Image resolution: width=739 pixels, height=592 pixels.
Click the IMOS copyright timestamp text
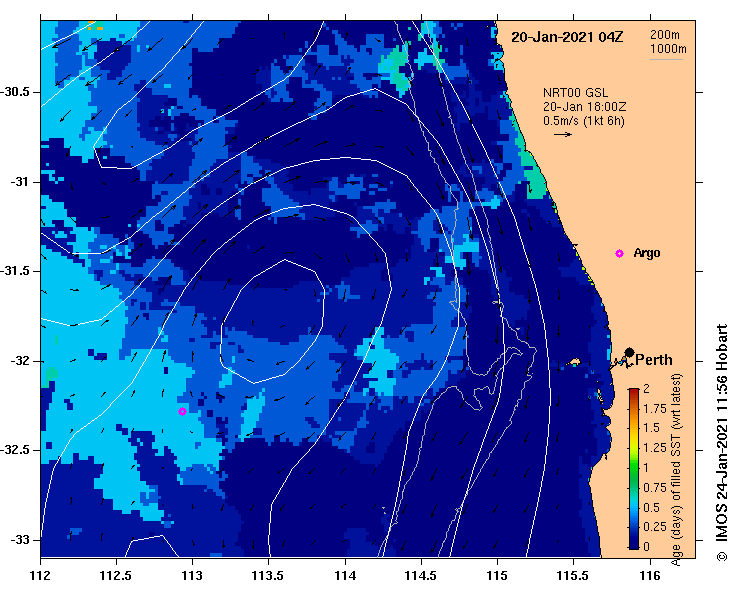tap(722, 442)
